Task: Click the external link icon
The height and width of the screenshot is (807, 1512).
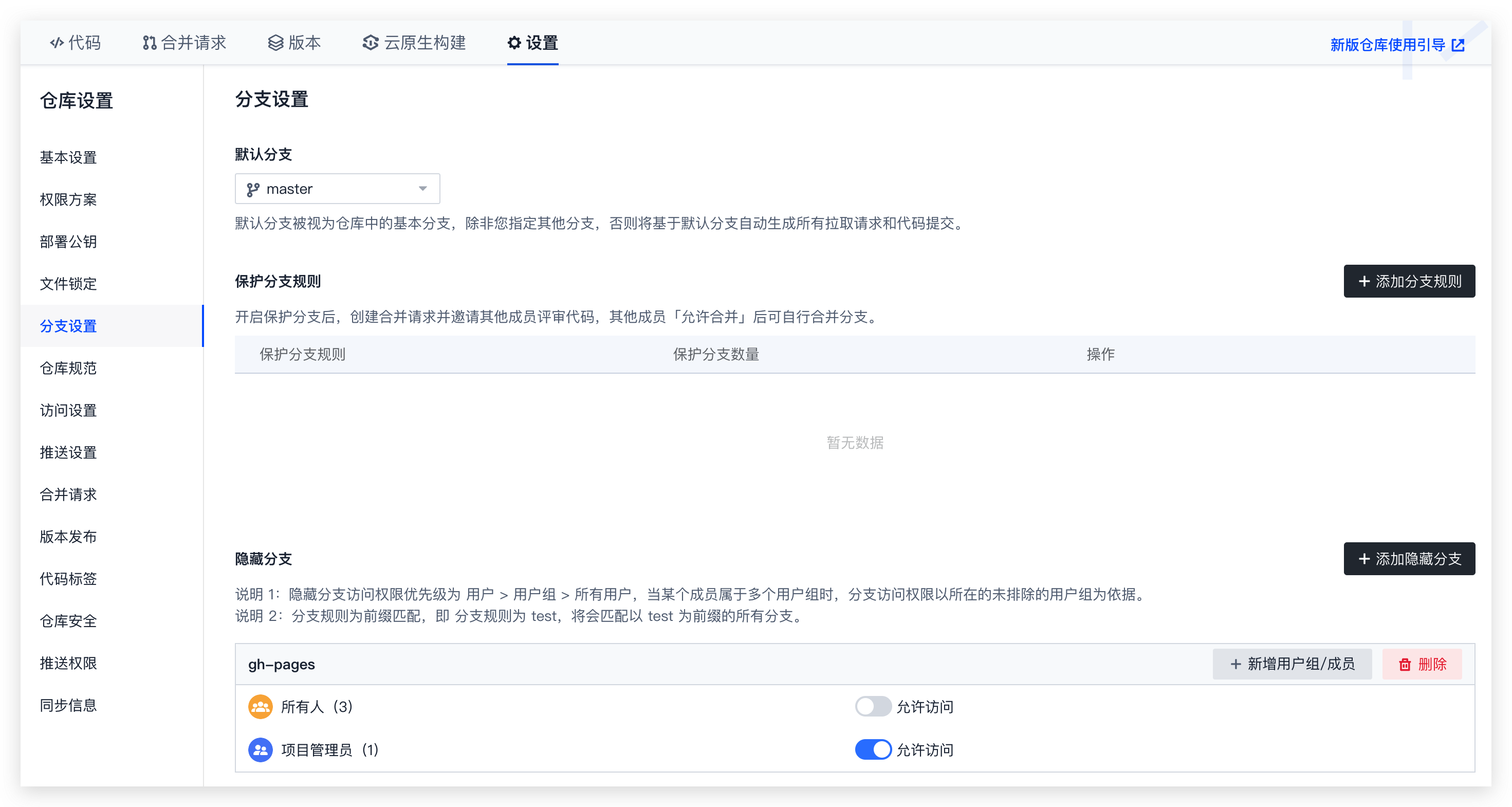Action: click(x=1458, y=45)
